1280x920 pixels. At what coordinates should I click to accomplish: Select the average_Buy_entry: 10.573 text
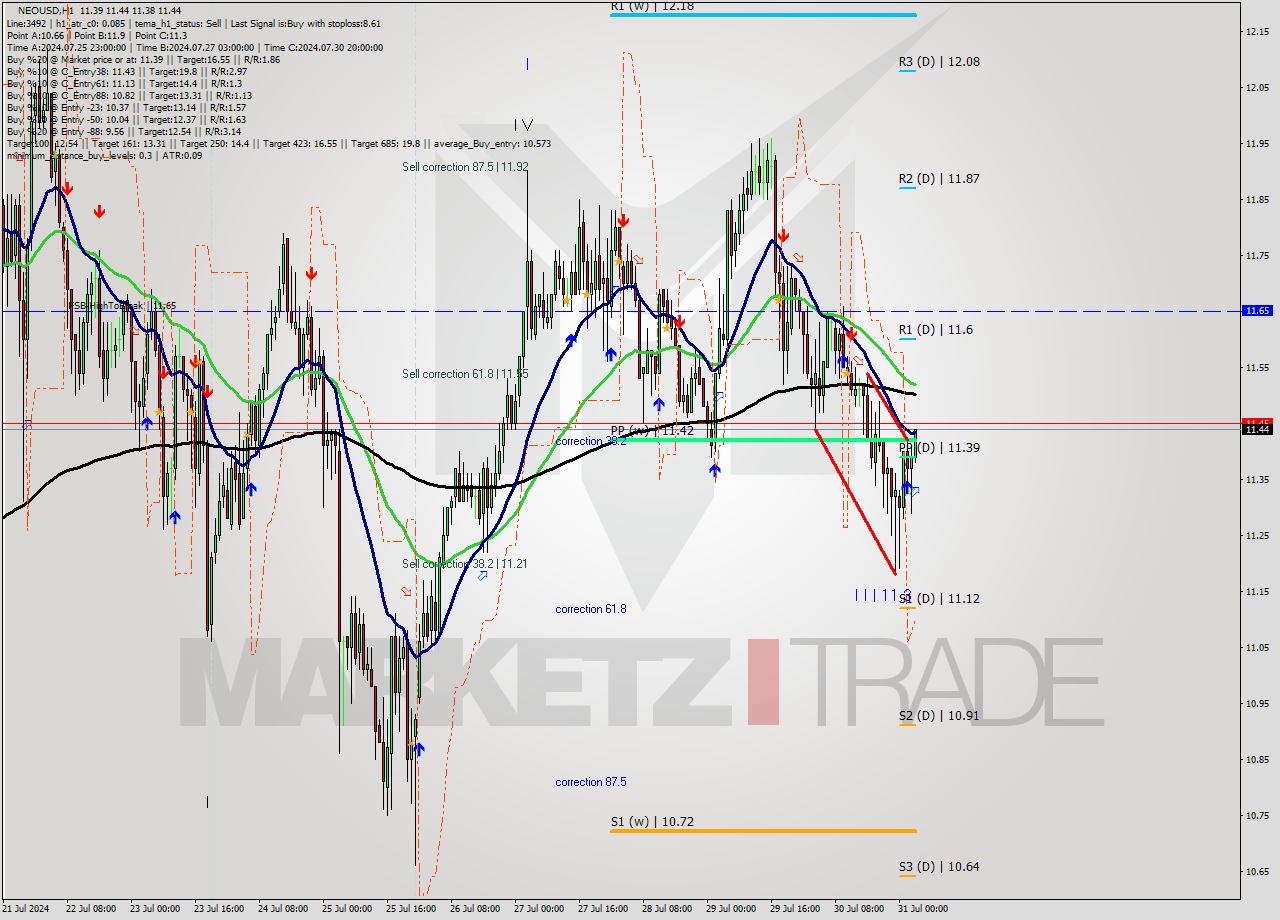[490, 144]
